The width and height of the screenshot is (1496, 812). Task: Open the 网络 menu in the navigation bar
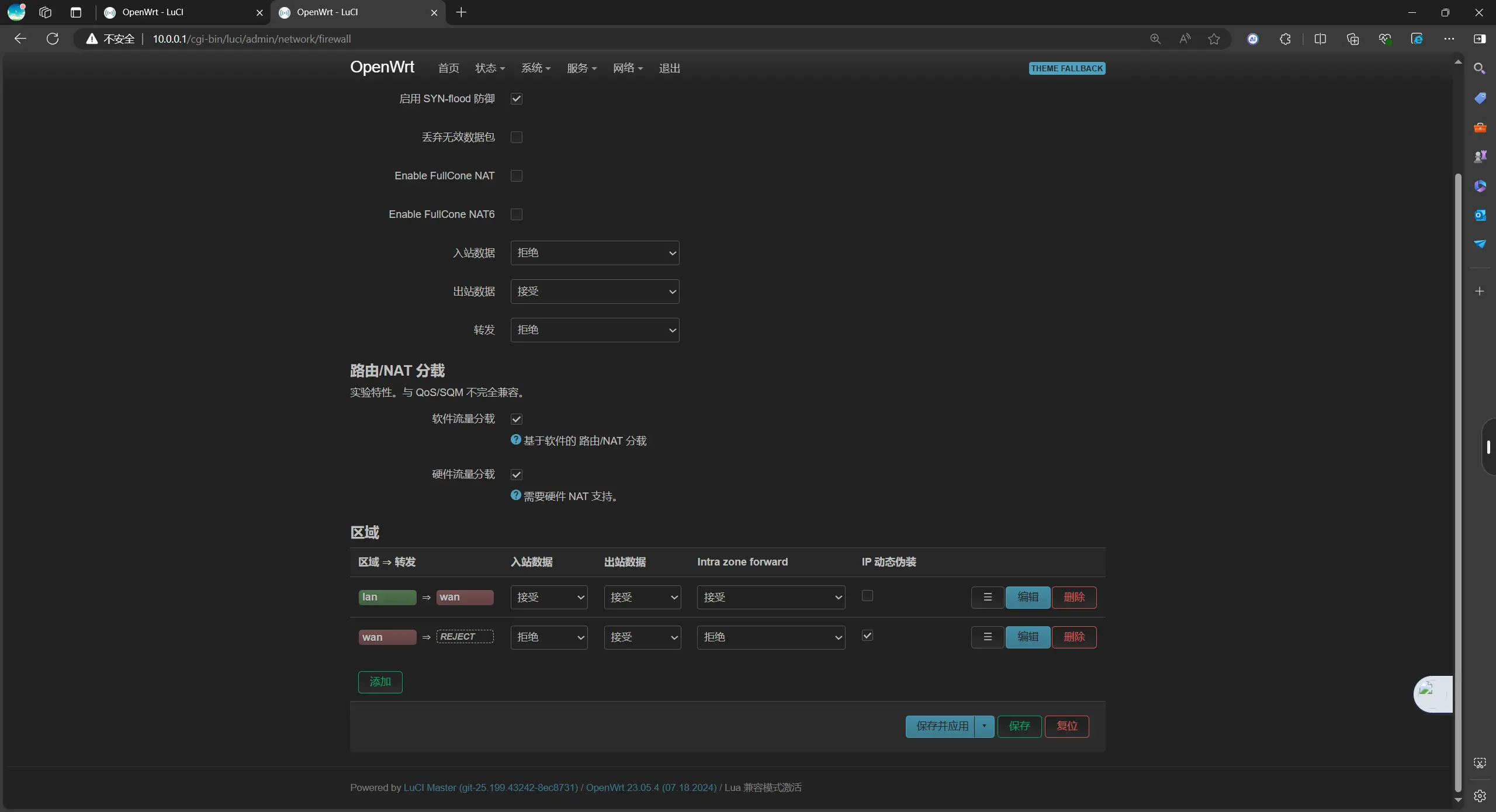point(627,68)
